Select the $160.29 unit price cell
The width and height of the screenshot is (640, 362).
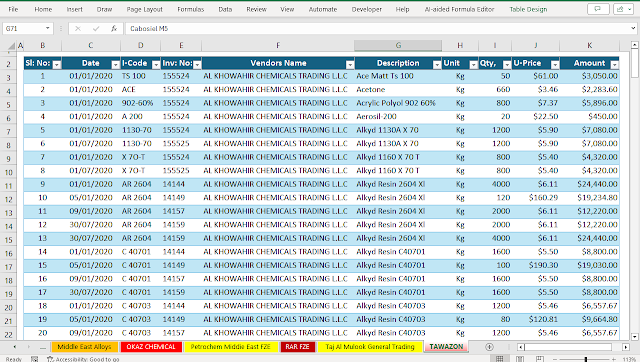[x=536, y=198]
